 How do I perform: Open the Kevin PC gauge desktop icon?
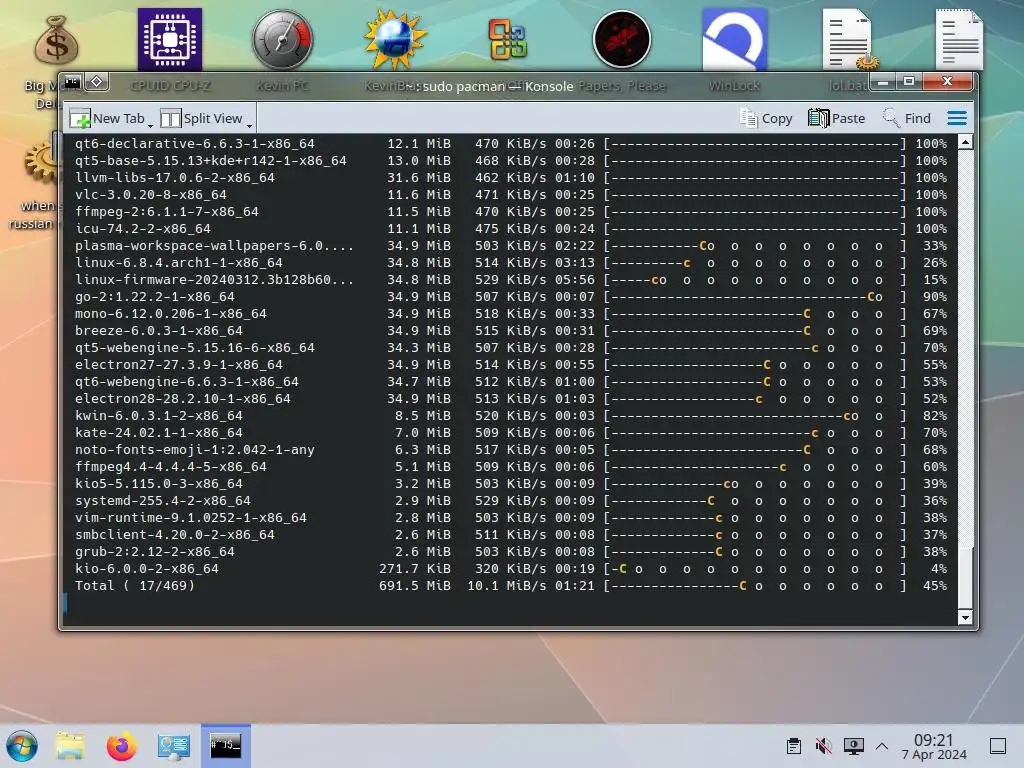283,50
